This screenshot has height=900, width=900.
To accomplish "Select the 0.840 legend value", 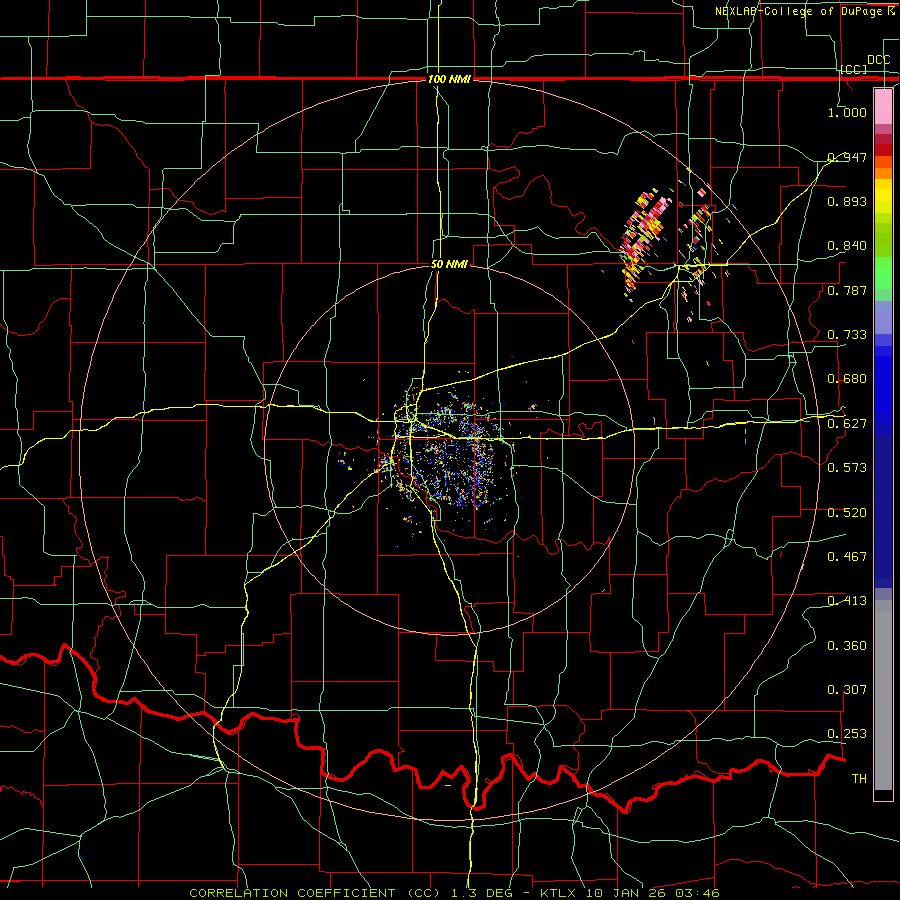I will [x=847, y=246].
